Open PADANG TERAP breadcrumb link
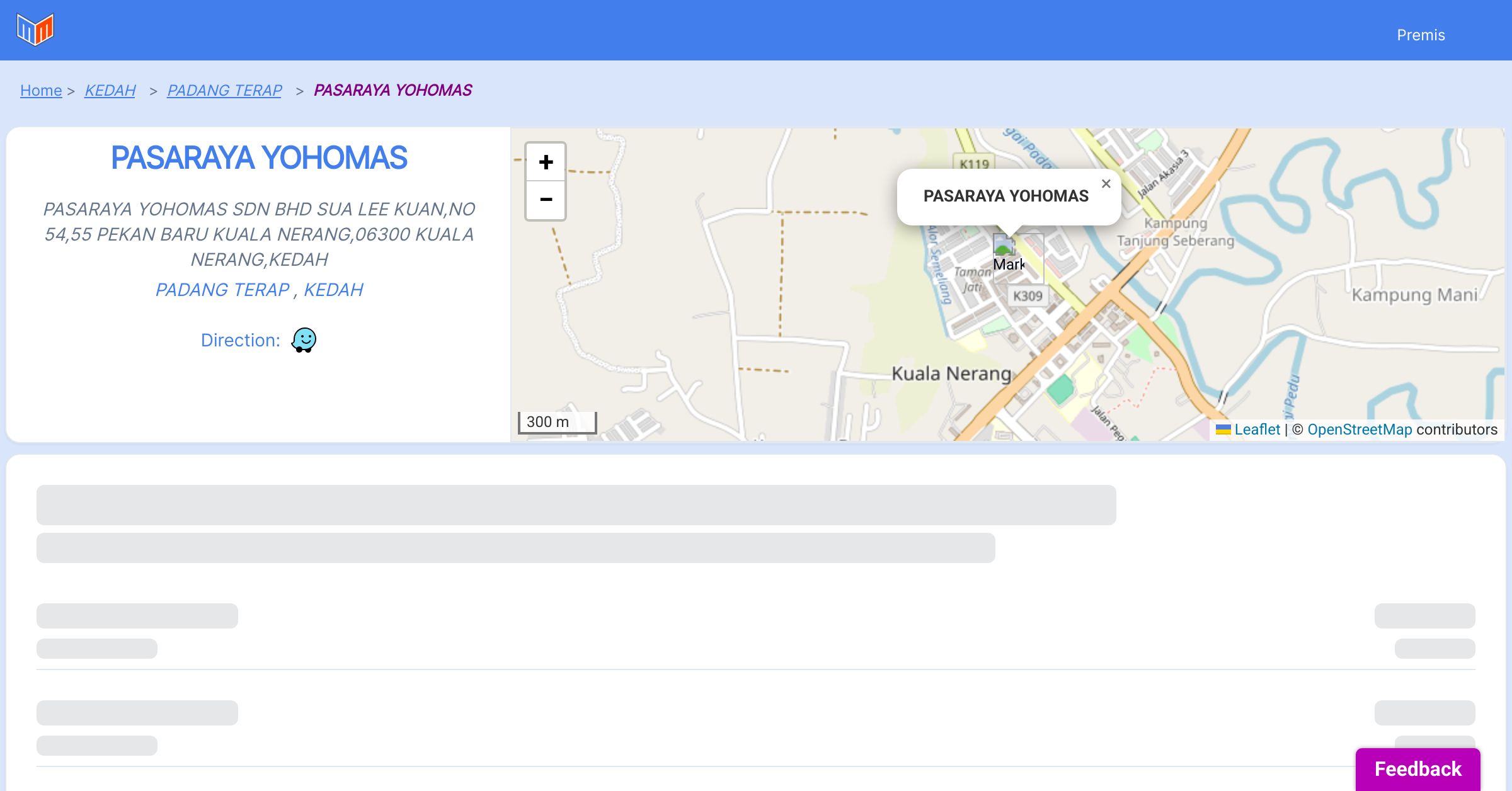Screen dimensions: 1512x791 [x=224, y=91]
